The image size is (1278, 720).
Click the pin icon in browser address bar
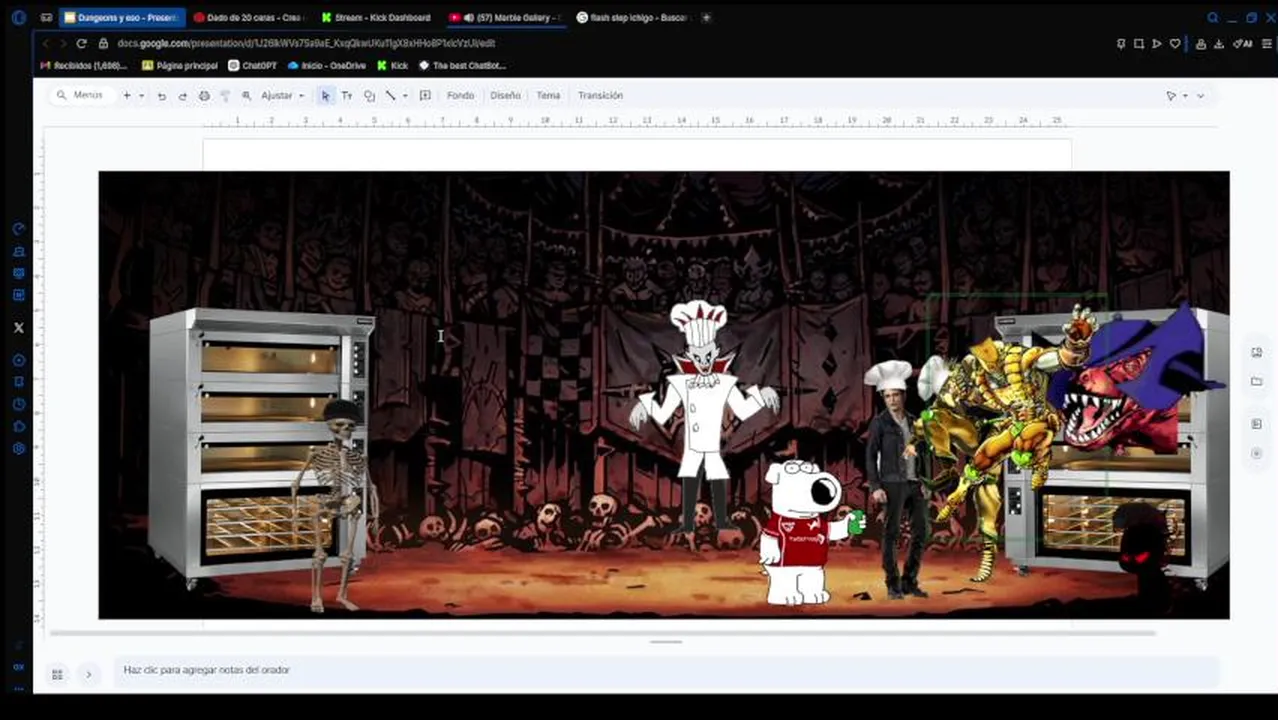pyautogui.click(x=1121, y=44)
